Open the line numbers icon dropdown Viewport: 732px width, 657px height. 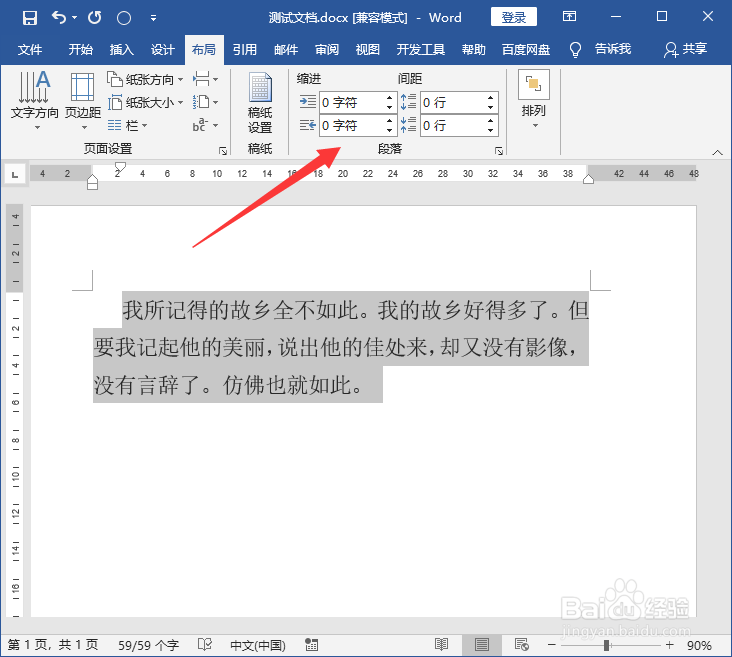(205, 102)
